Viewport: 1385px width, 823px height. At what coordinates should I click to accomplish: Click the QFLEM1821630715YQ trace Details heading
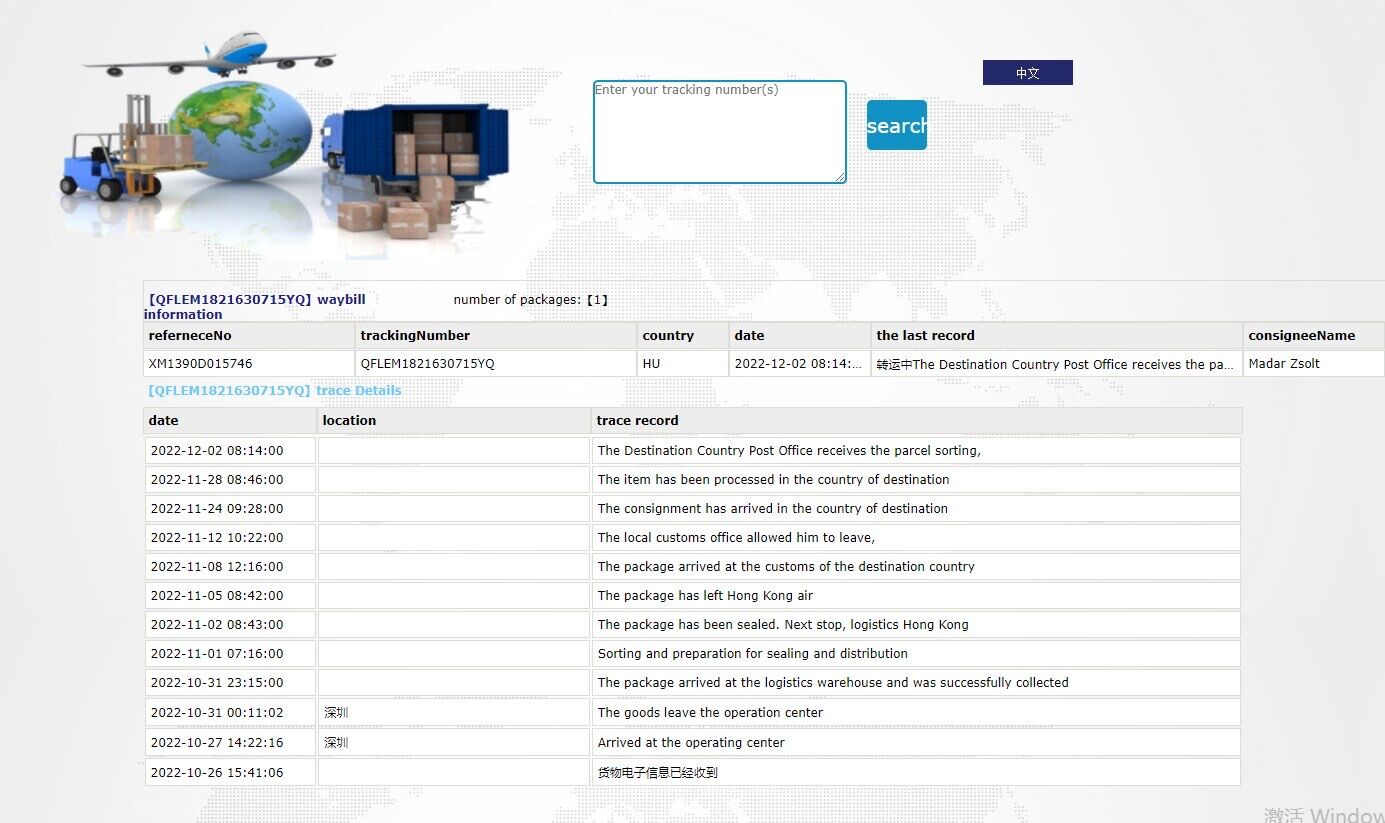coord(275,391)
